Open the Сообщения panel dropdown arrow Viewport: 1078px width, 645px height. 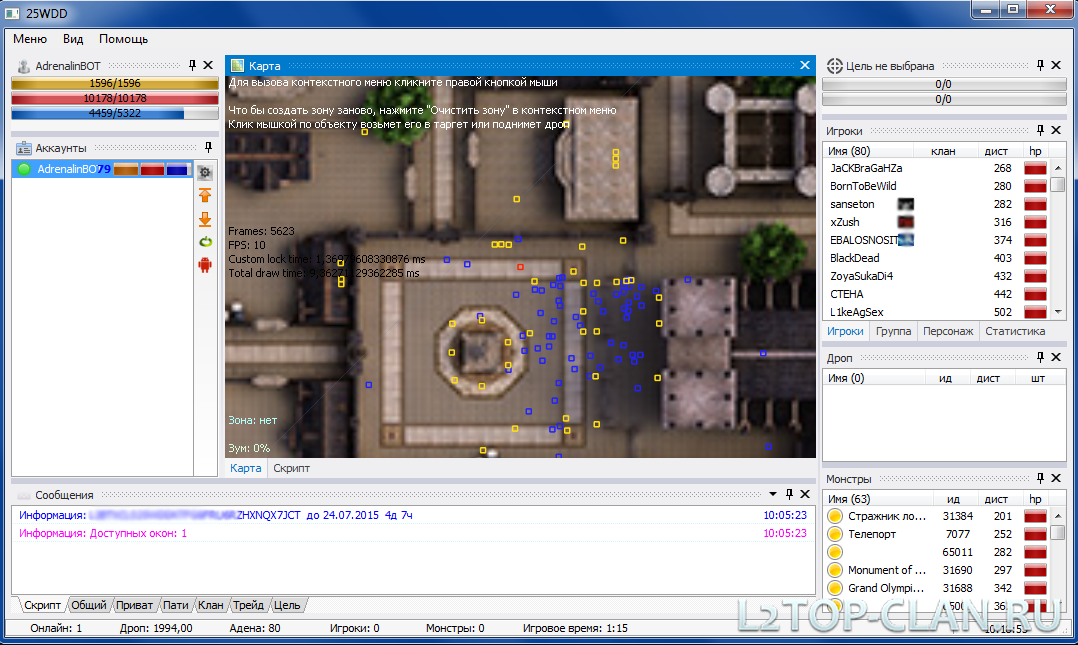click(773, 494)
